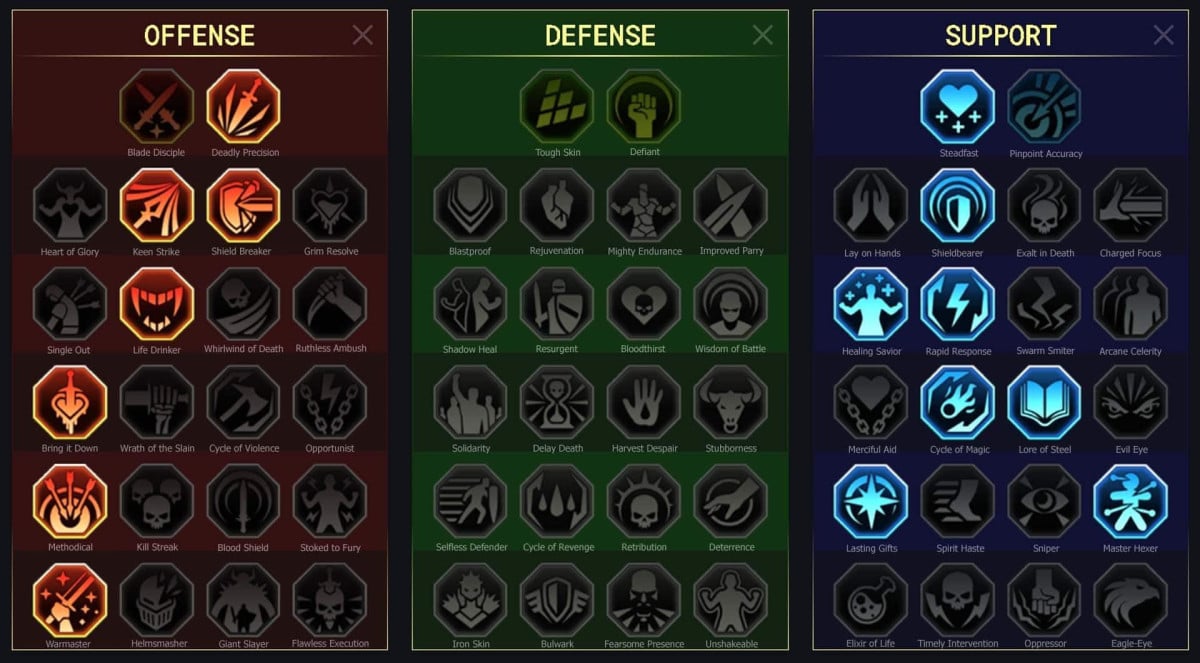Pick the Steadfast heart mastery

click(x=958, y=107)
